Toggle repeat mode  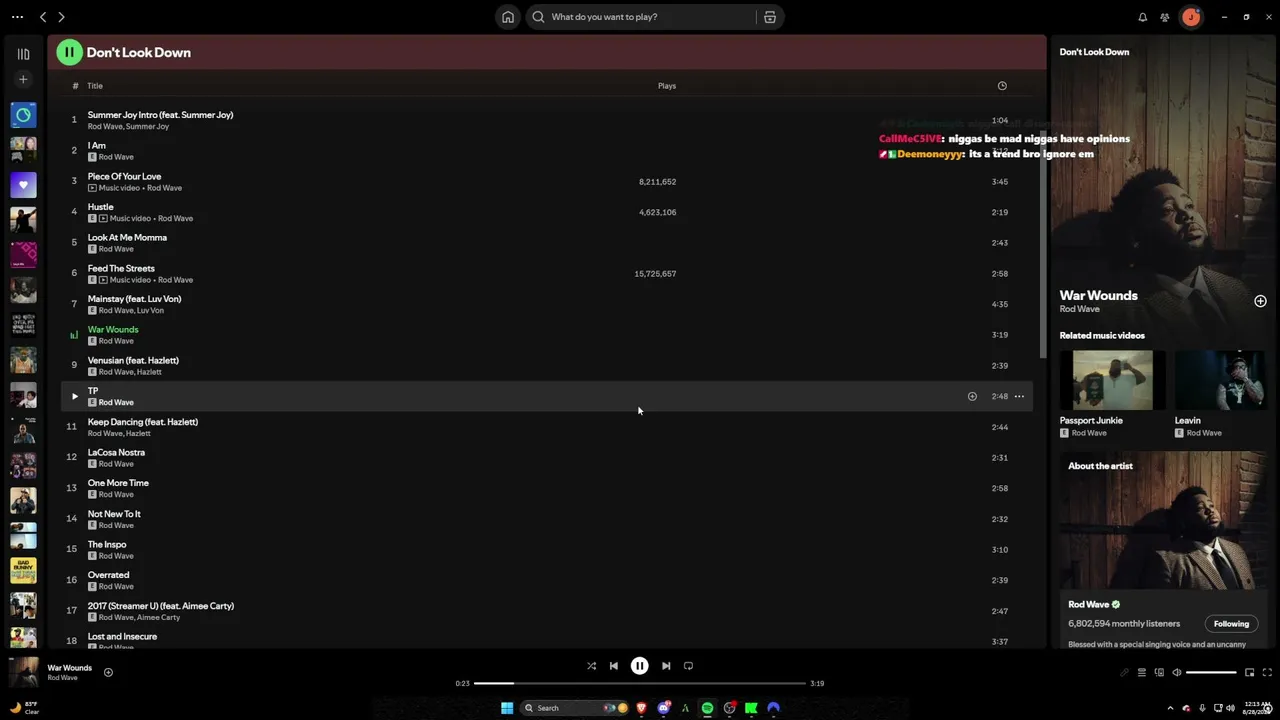click(x=688, y=666)
